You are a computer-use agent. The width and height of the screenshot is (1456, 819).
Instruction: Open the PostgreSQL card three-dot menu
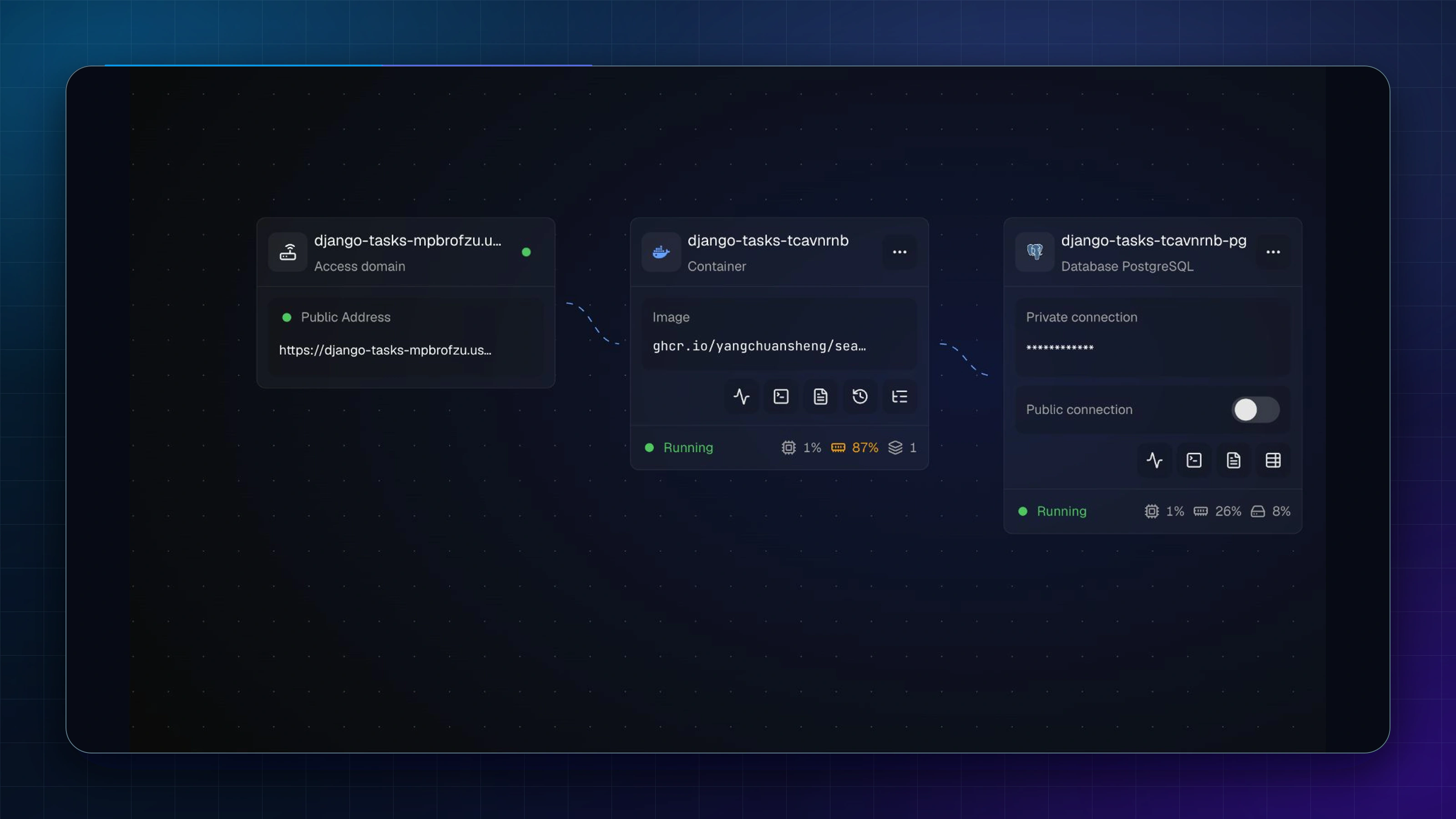tap(1273, 252)
